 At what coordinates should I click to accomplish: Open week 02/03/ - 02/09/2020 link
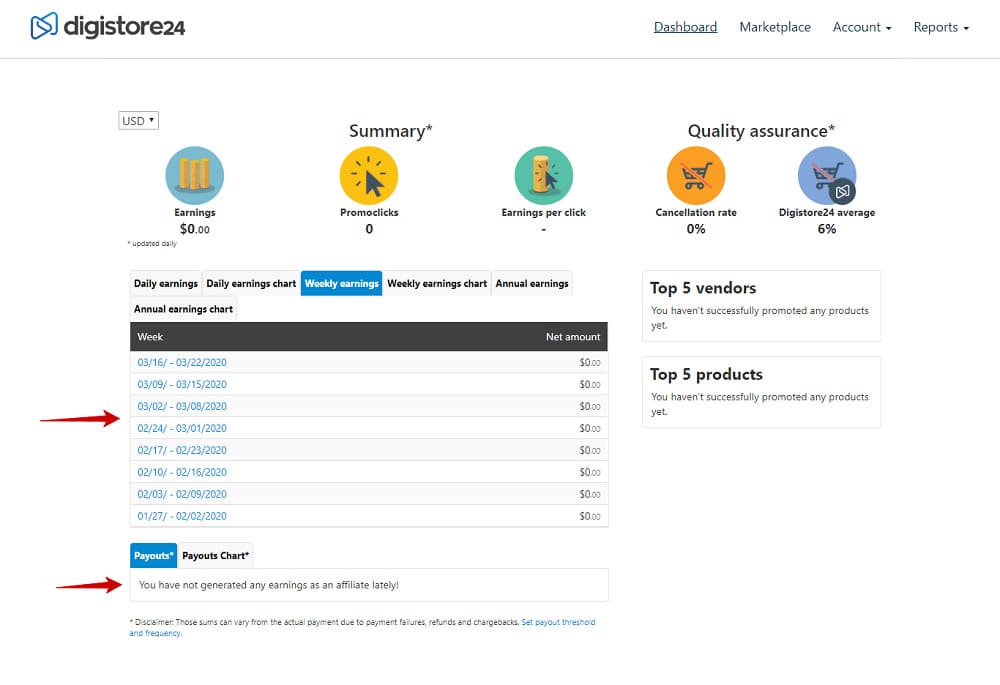pyautogui.click(x=182, y=494)
